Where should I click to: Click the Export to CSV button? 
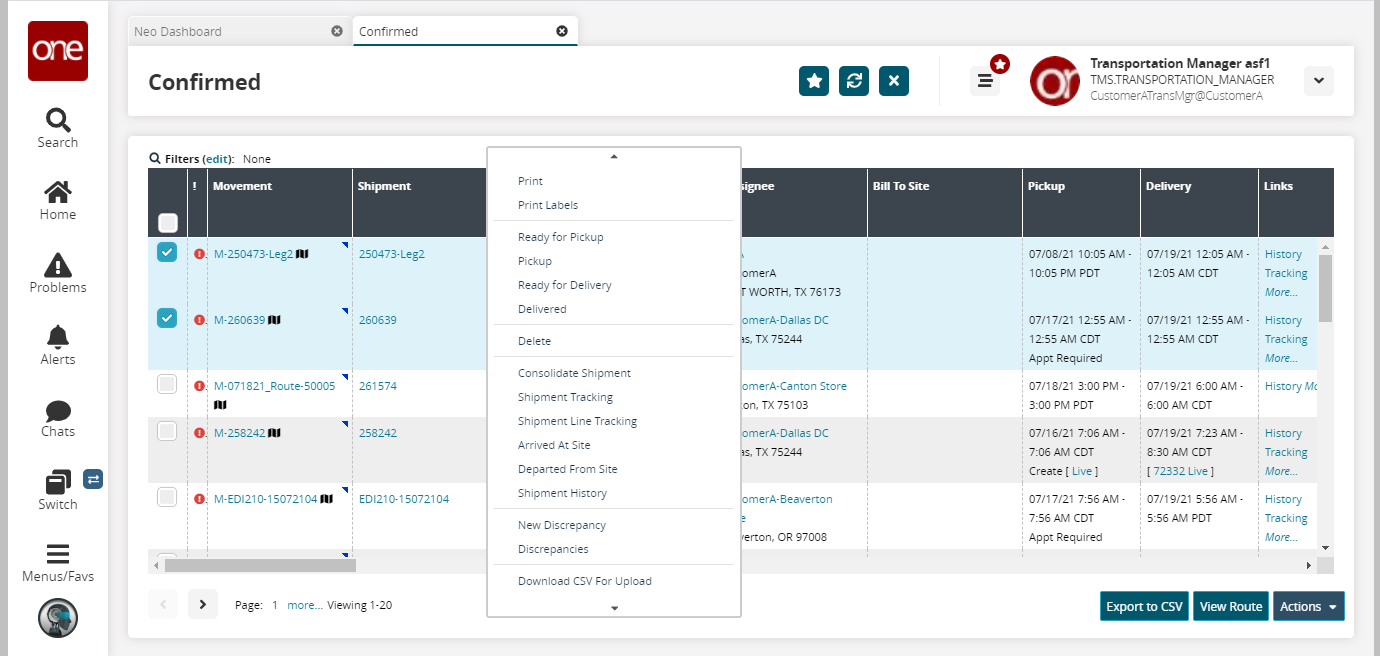(x=1144, y=606)
